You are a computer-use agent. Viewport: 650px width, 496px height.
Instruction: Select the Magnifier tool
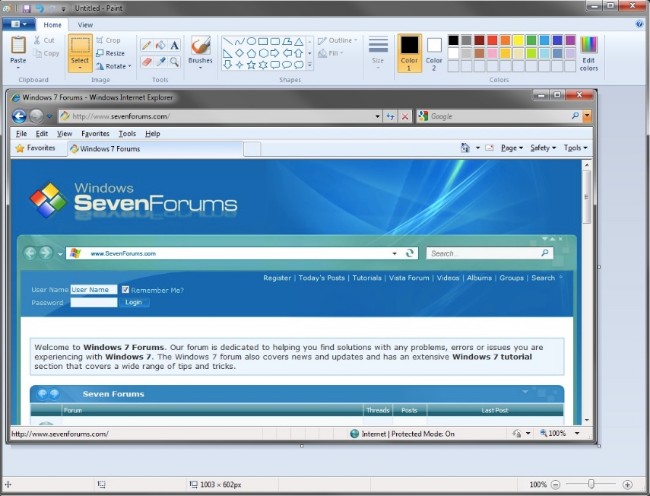point(175,62)
